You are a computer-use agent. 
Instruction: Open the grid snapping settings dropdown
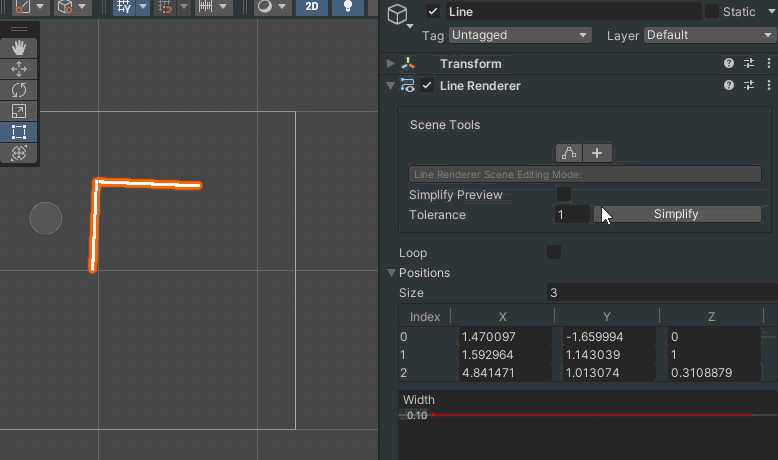click(184, 7)
